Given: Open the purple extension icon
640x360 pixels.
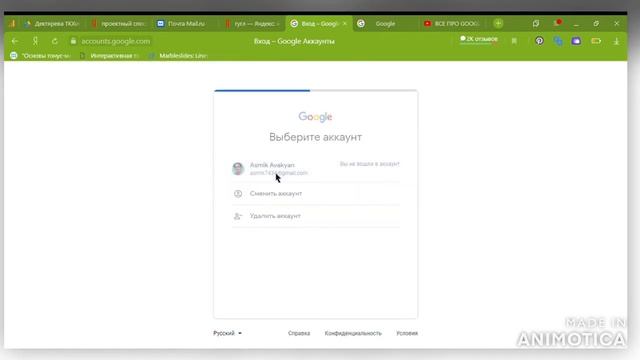Looking at the screenshot, I should [x=576, y=41].
